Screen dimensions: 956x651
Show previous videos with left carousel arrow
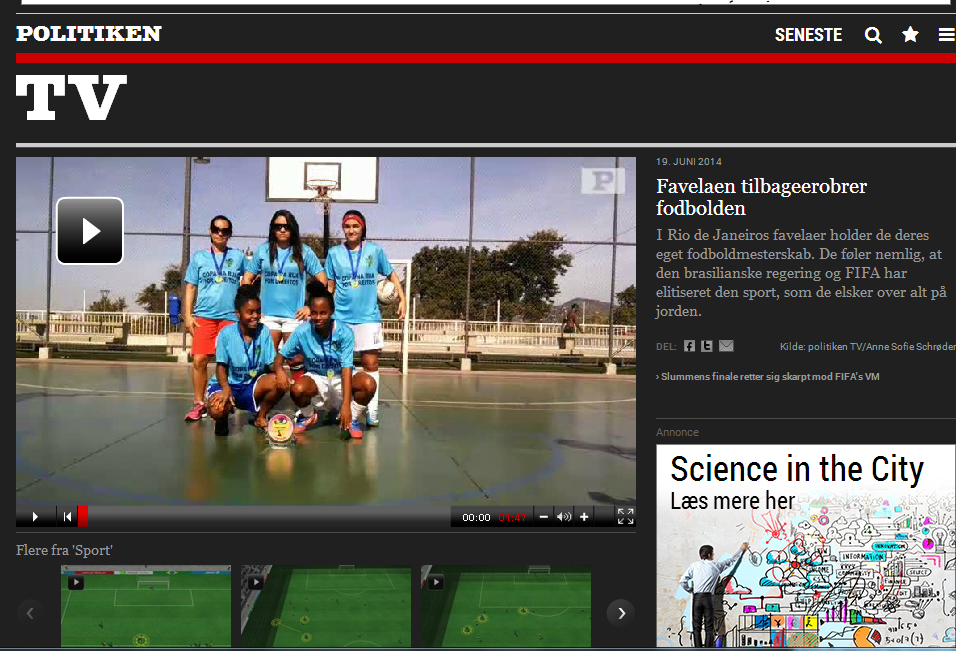[31, 612]
